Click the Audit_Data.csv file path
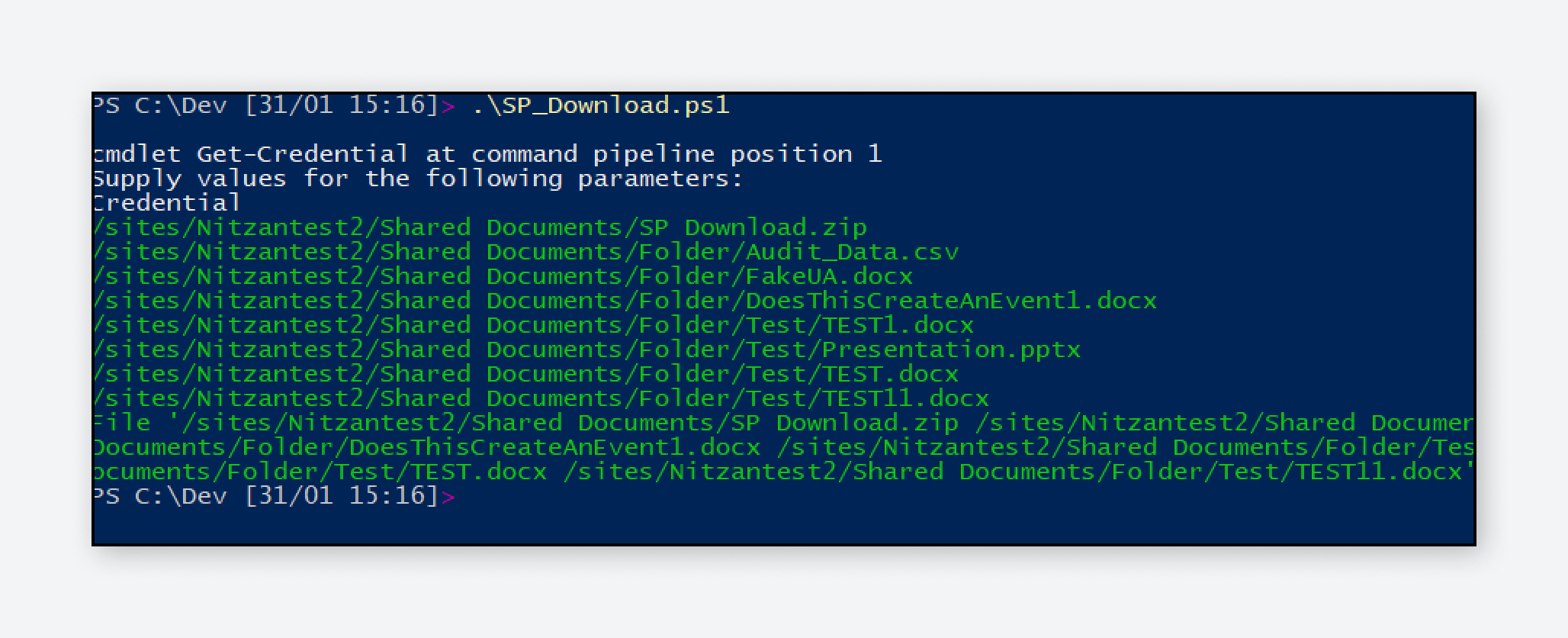 pos(851,252)
